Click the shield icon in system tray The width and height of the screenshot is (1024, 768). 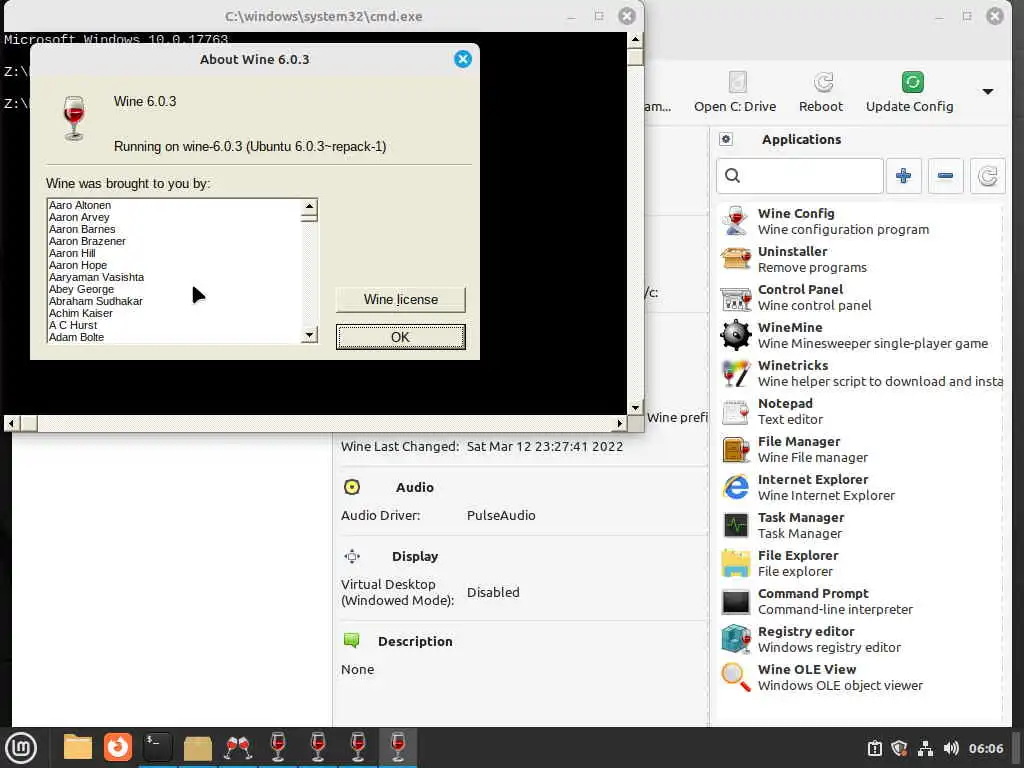coord(899,748)
